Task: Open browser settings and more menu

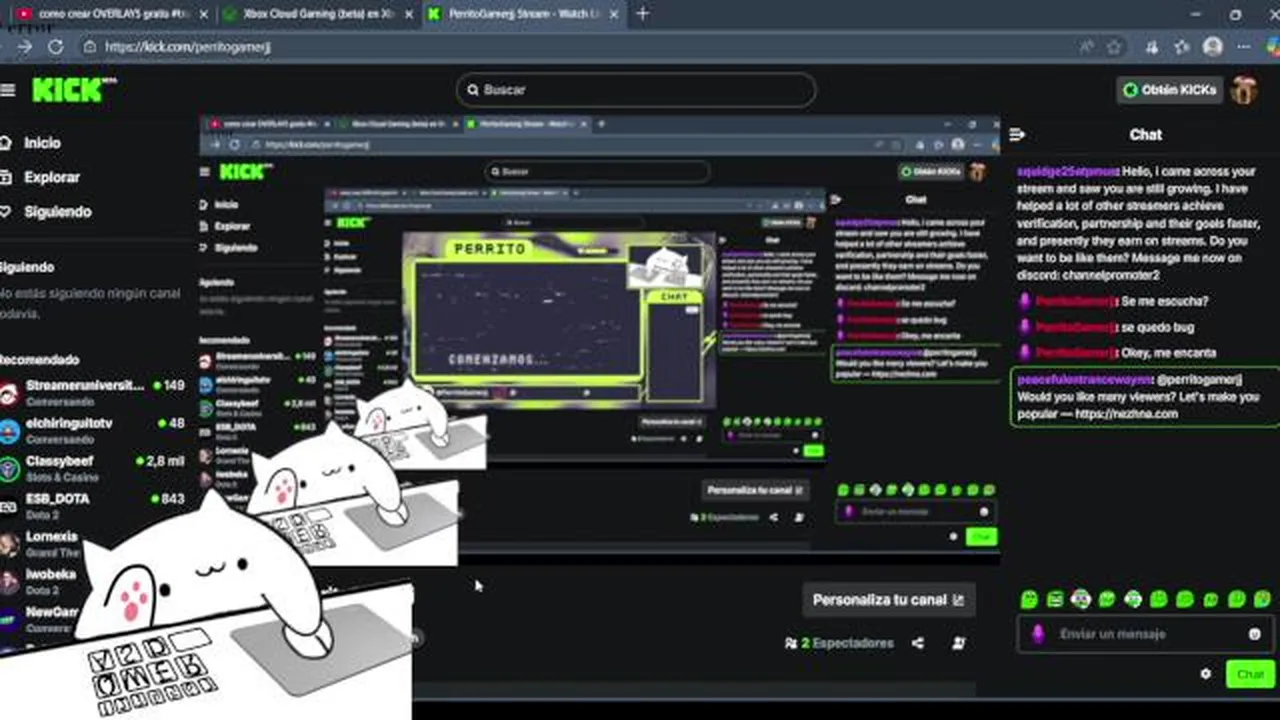Action: click(1245, 47)
